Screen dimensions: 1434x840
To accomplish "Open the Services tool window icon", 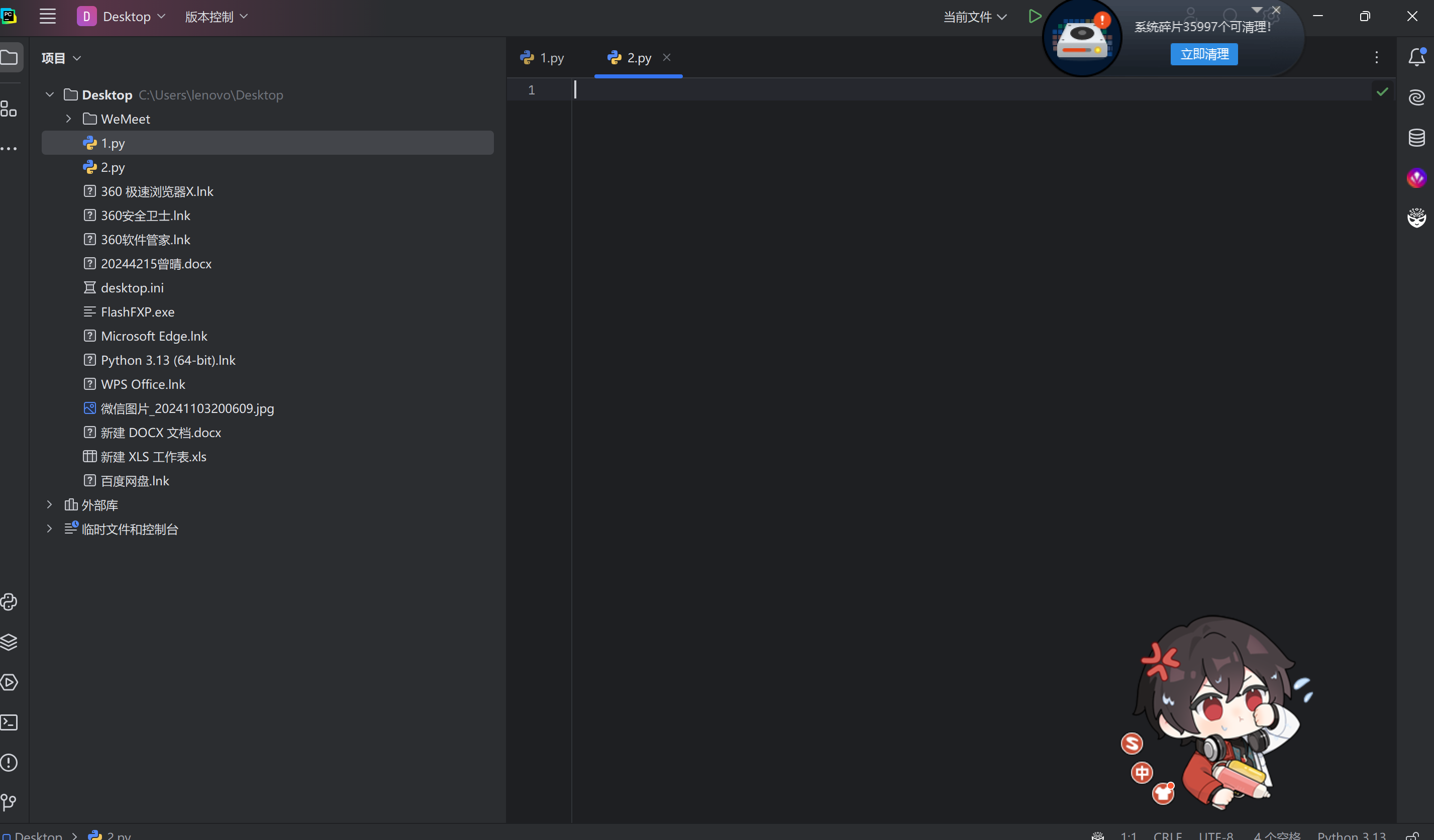I will (x=9, y=682).
